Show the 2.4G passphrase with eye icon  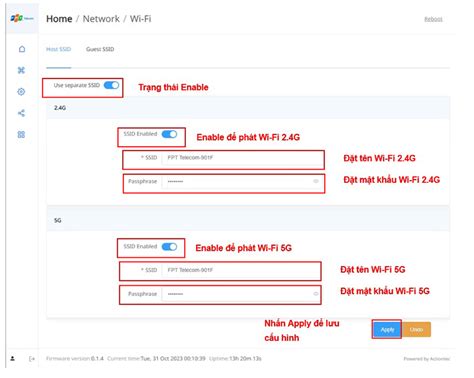pyautogui.click(x=316, y=181)
